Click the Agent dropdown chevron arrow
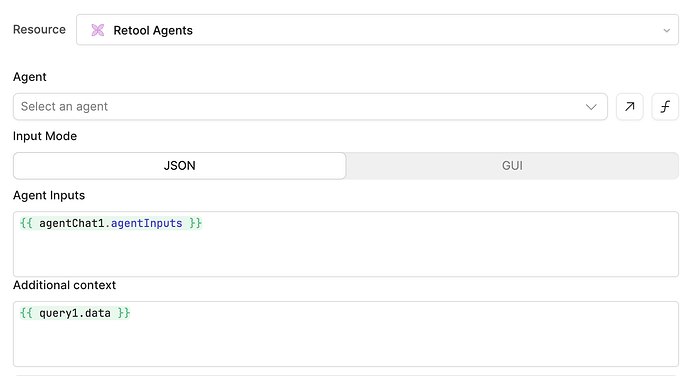 (591, 107)
